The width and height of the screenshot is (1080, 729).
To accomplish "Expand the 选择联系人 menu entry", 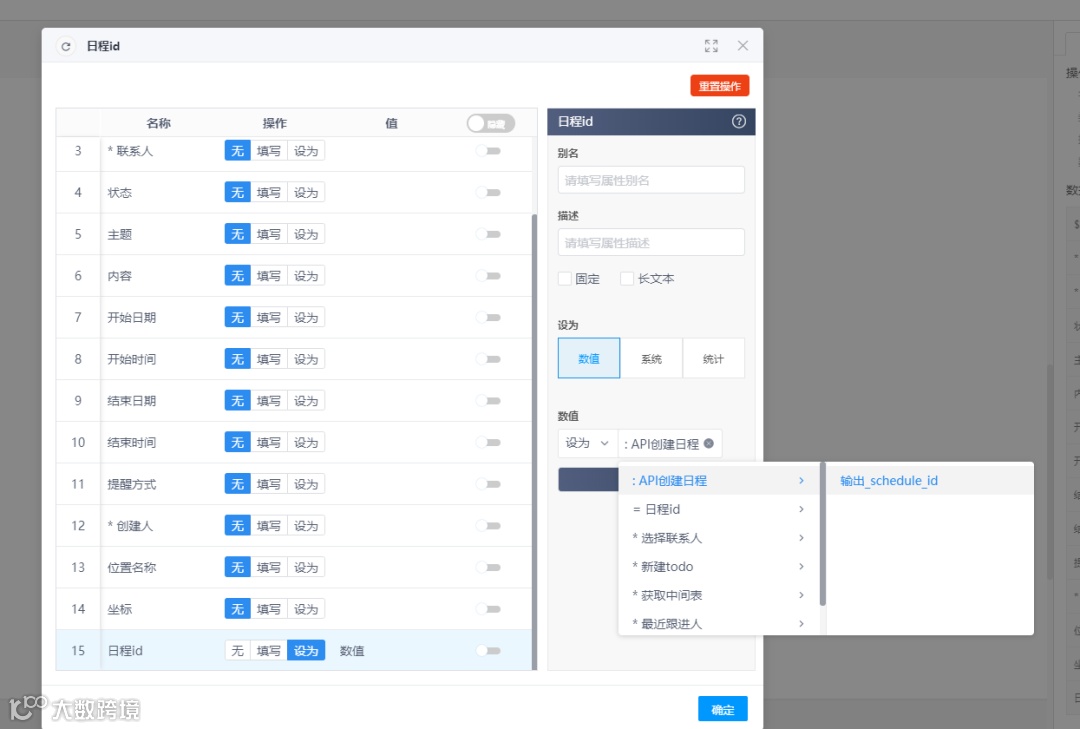I will click(x=718, y=538).
